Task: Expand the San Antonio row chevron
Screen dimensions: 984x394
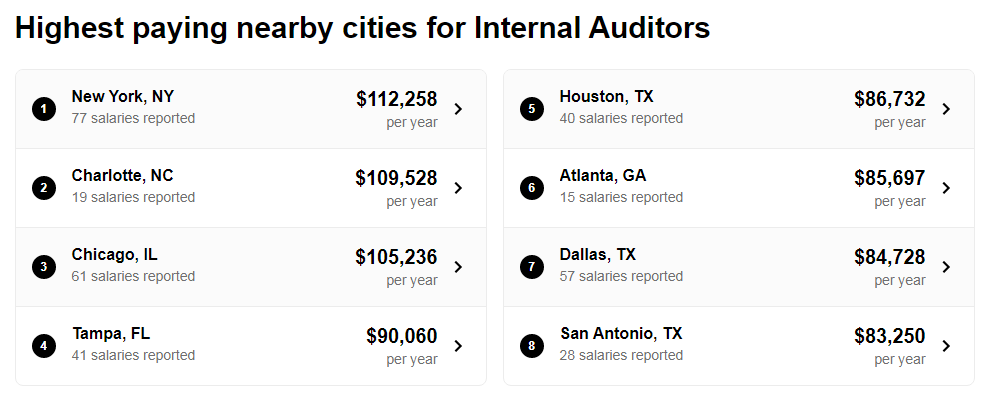Action: pyautogui.click(x=946, y=346)
